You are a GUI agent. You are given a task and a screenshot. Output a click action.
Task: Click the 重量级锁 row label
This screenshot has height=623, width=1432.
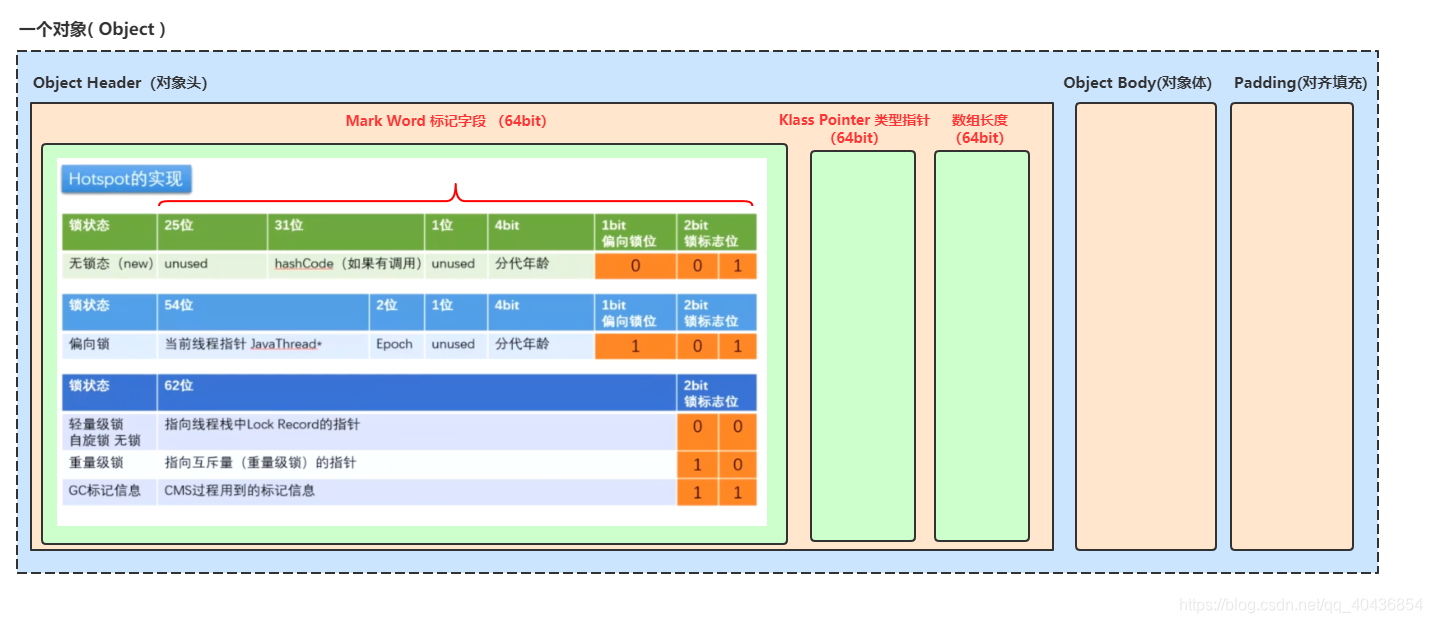pyautogui.click(x=97, y=463)
